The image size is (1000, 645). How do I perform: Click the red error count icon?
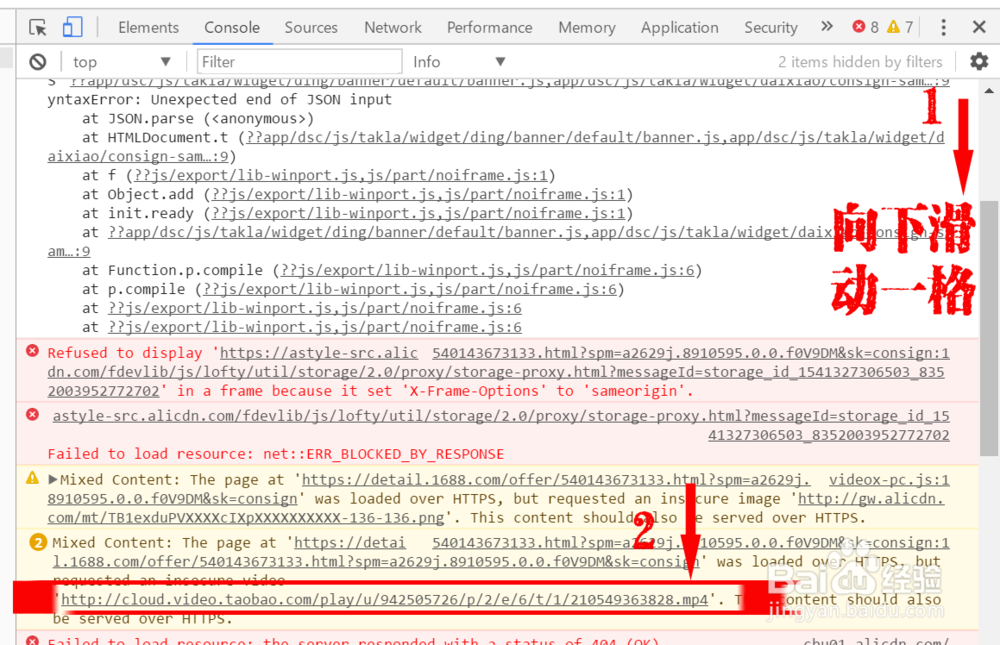[859, 27]
